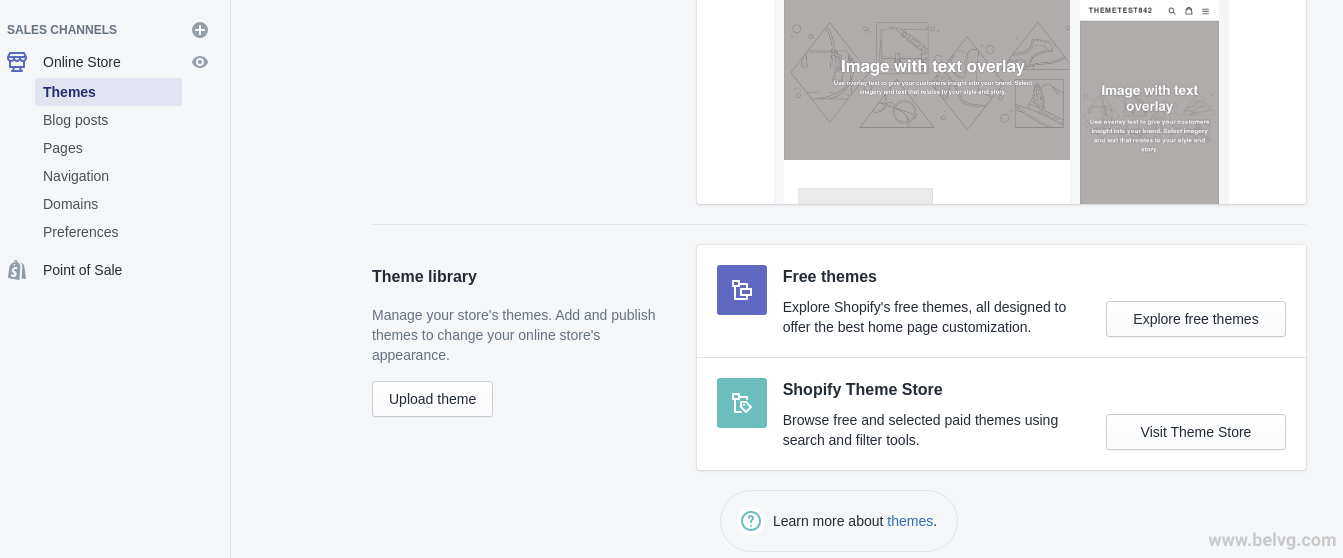
Task: Click the Free themes title
Action: 830,277
